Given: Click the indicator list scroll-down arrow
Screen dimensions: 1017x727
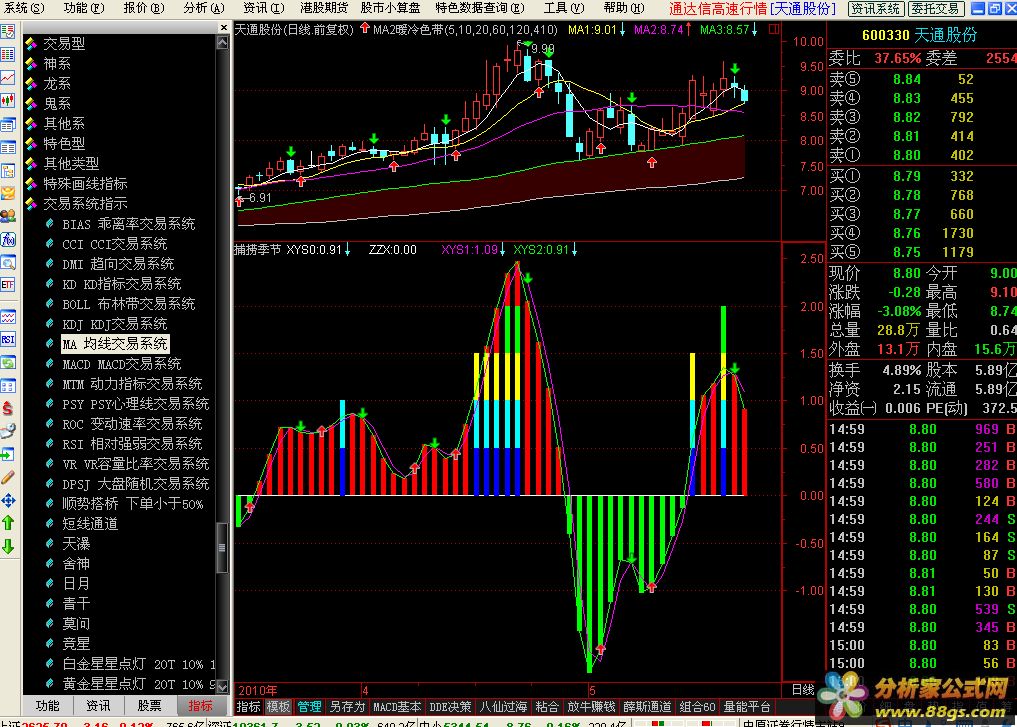Looking at the screenshot, I should [222, 687].
